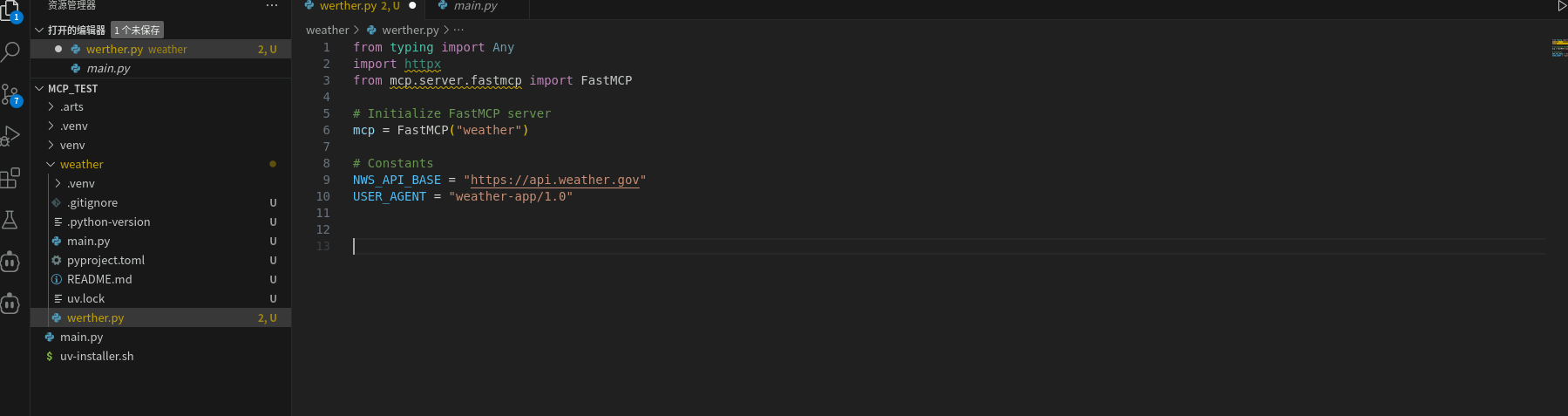Open Run and Debug view icon
1568x416 pixels.
10,136
